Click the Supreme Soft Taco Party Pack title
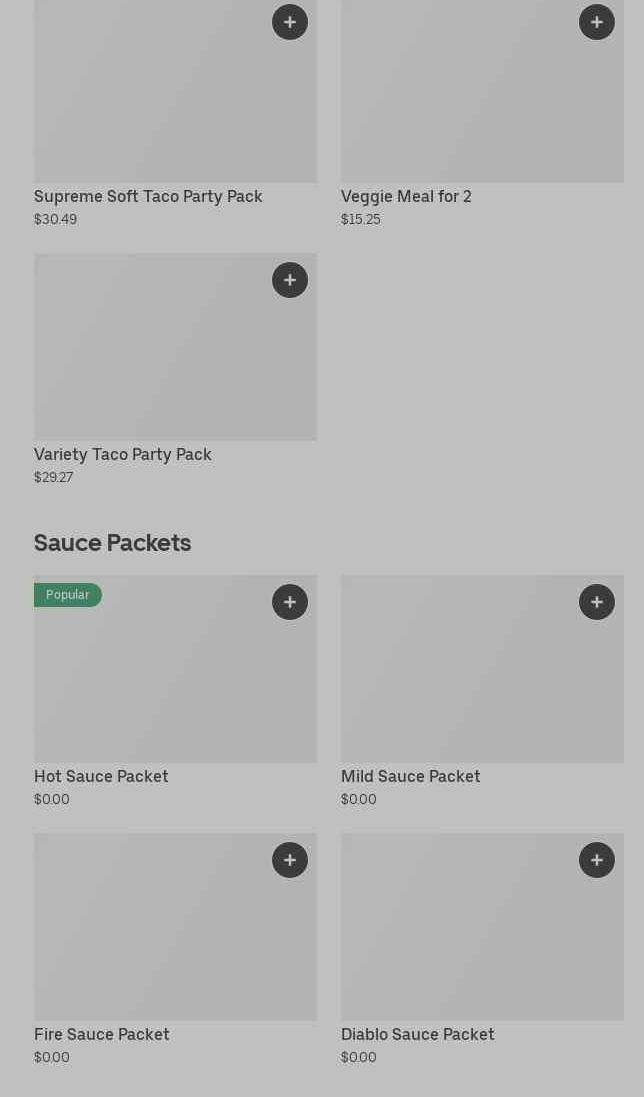This screenshot has height=1097, width=644. coord(148,197)
